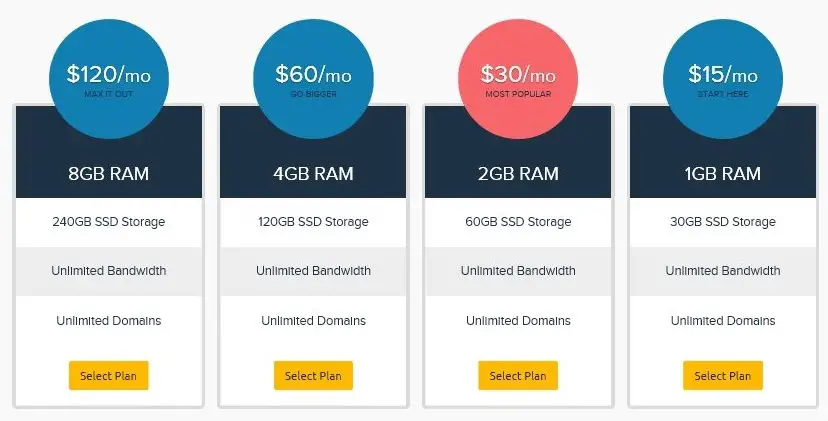The height and width of the screenshot is (421, 828).
Task: Click the 4GB RAM heading
Action: pos(313,174)
